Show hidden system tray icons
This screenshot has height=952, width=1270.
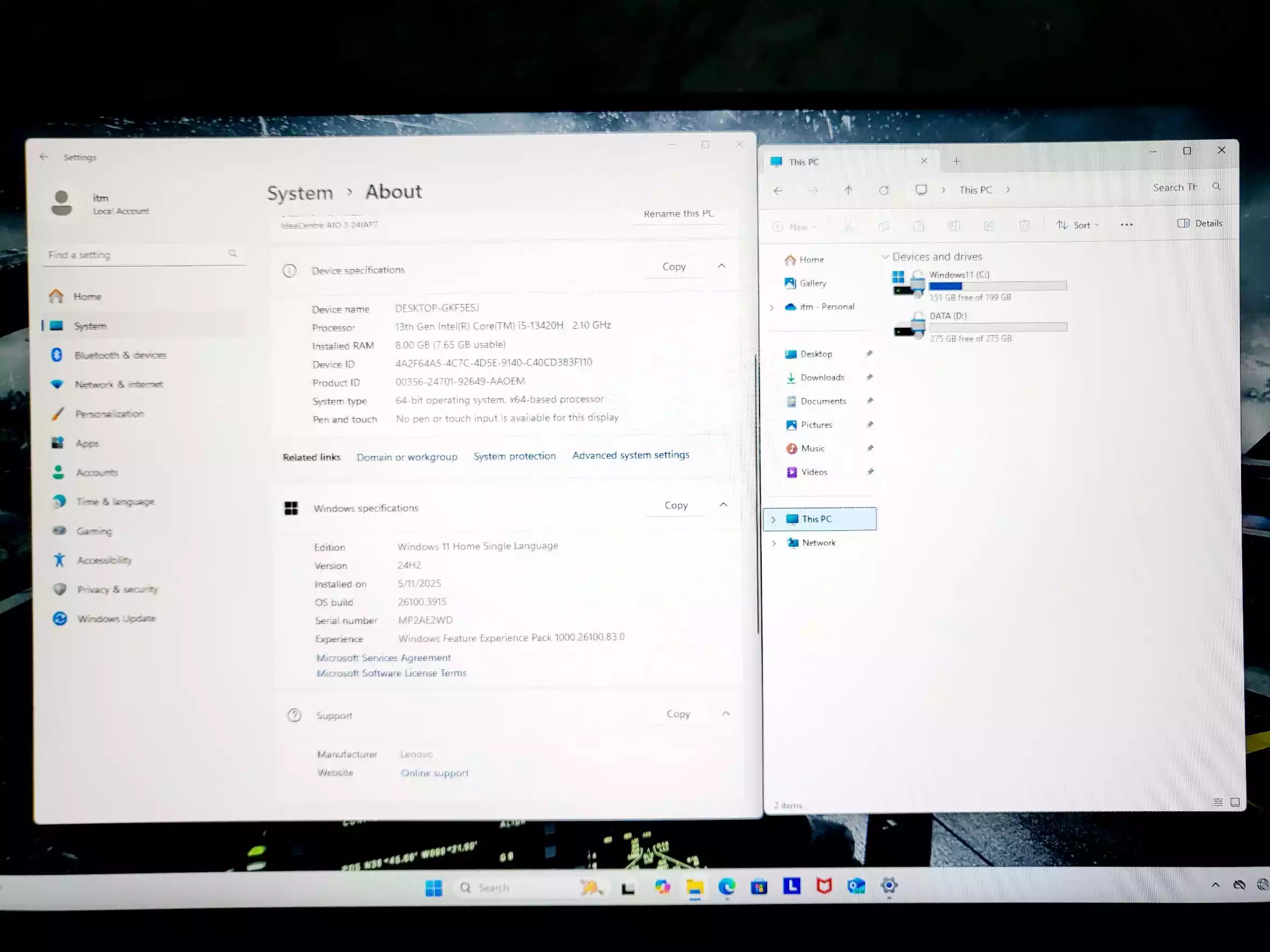(x=1215, y=885)
